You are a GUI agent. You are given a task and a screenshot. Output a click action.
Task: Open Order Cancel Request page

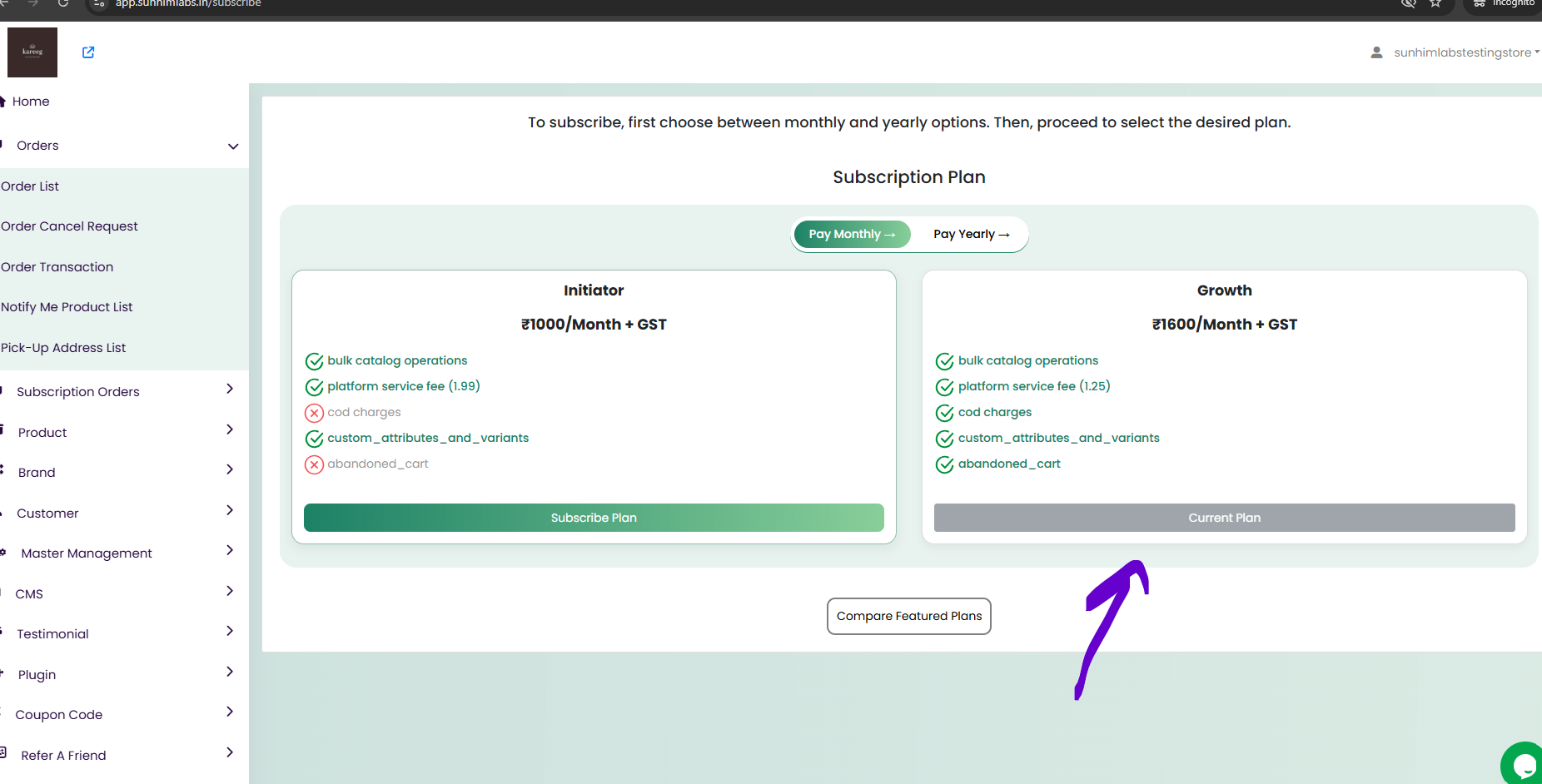coord(69,226)
